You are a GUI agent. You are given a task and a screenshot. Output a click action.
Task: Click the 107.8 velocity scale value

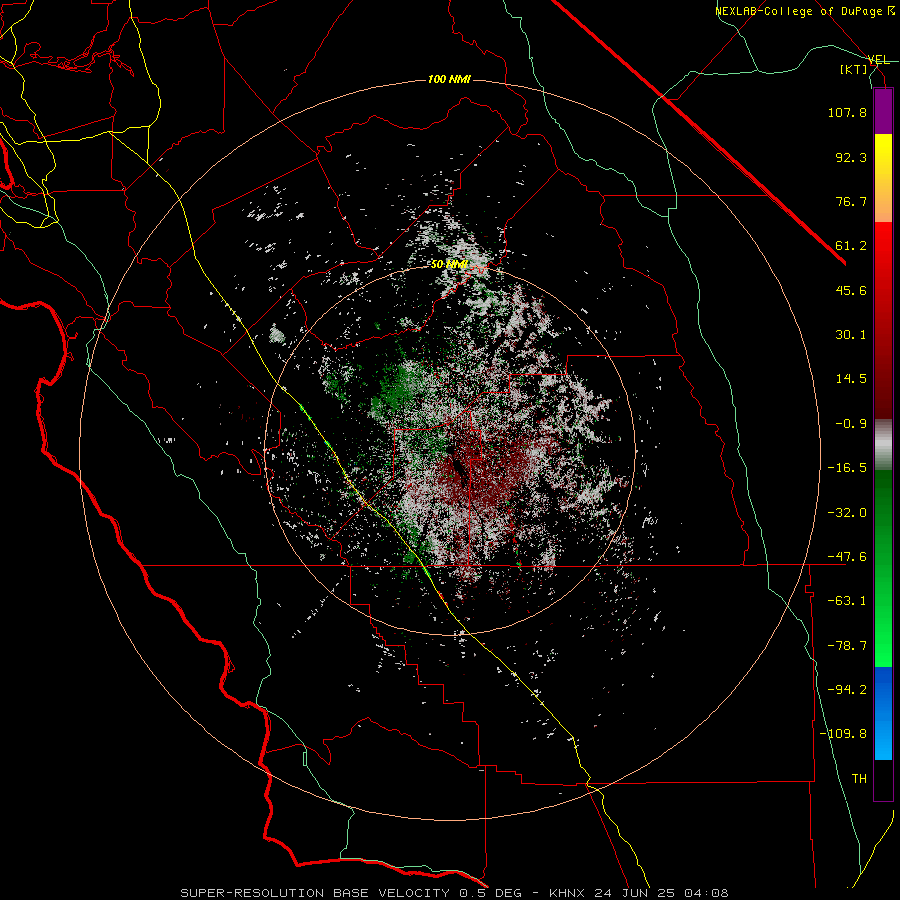pos(847,112)
